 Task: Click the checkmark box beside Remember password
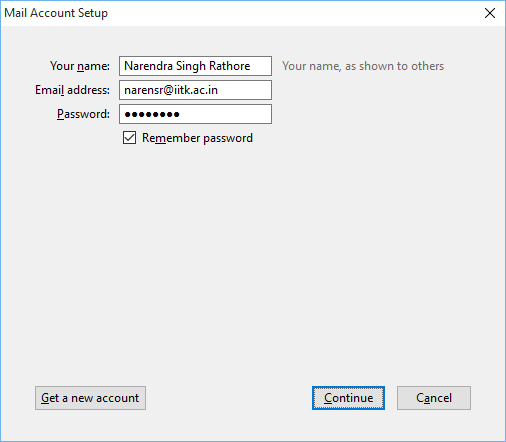pos(129,138)
